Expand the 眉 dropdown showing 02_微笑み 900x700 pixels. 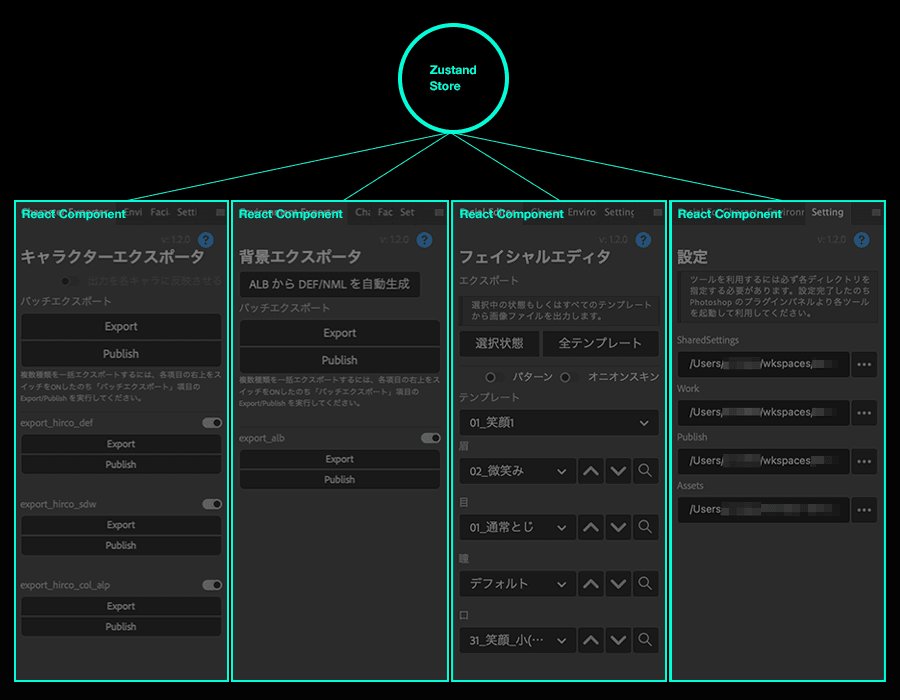(517, 471)
